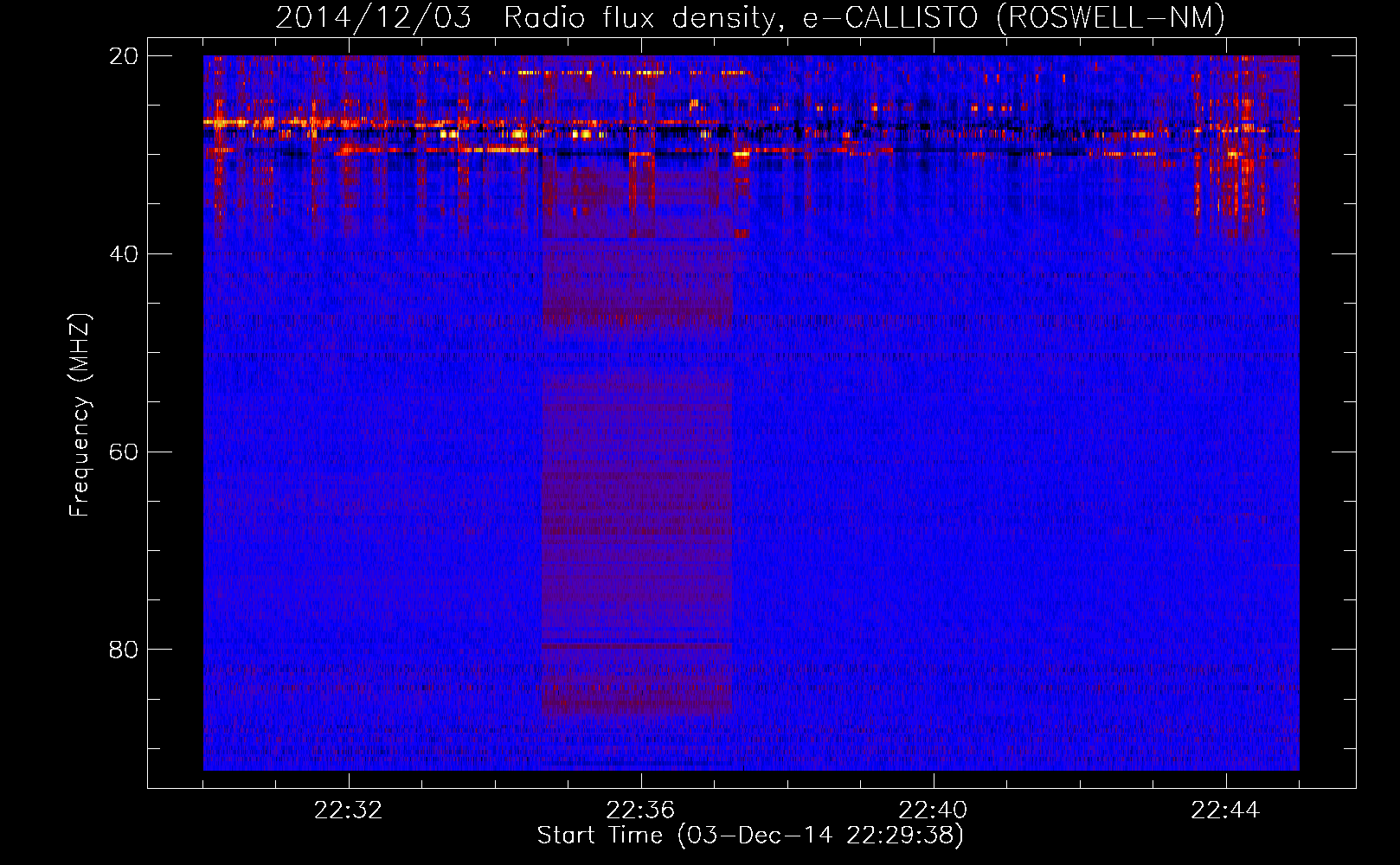Click the 60 frequency tick label
Image resolution: width=1400 pixels, height=865 pixels.
(x=124, y=452)
